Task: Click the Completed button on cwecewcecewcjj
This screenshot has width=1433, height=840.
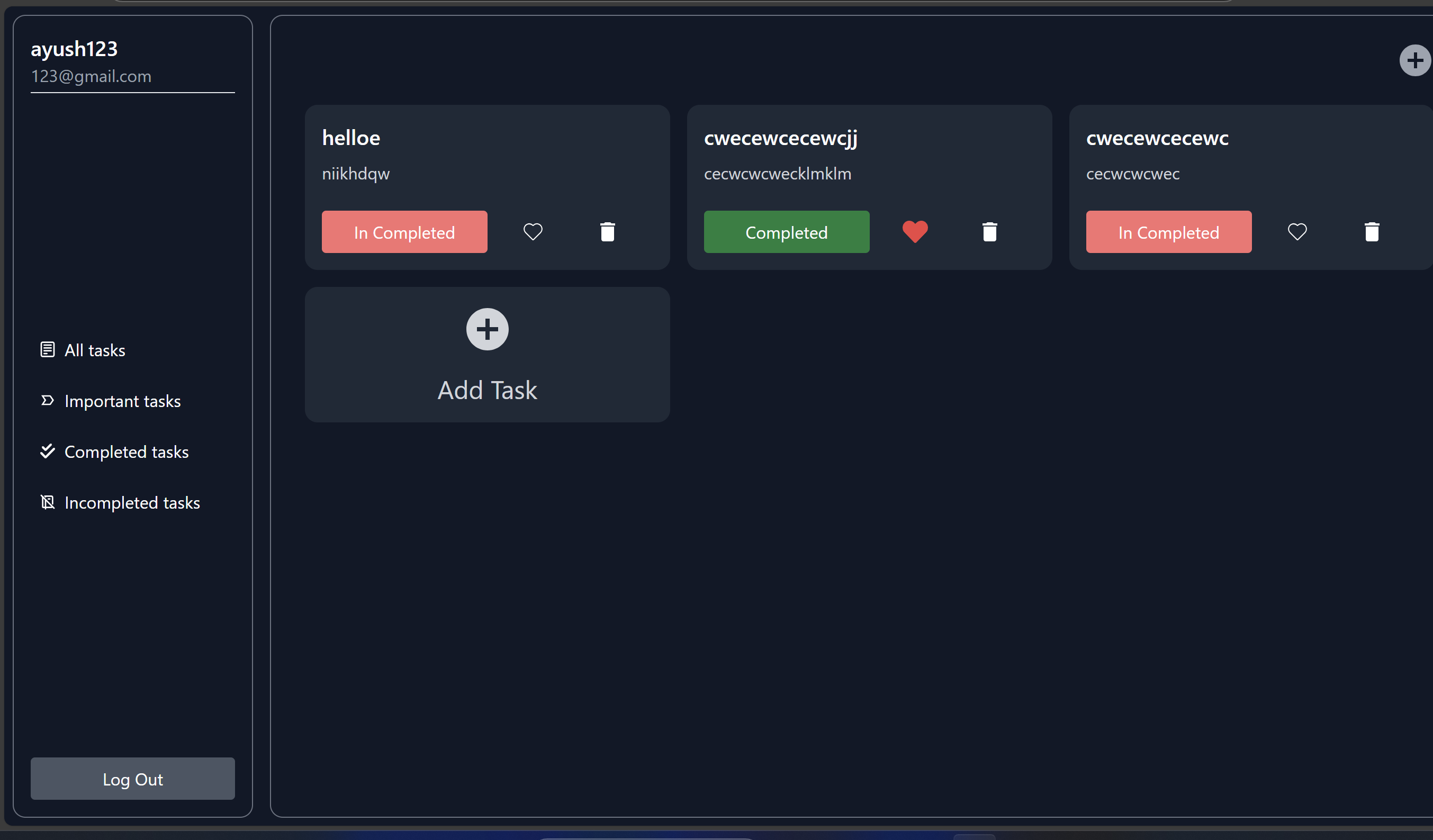Action: click(x=787, y=231)
